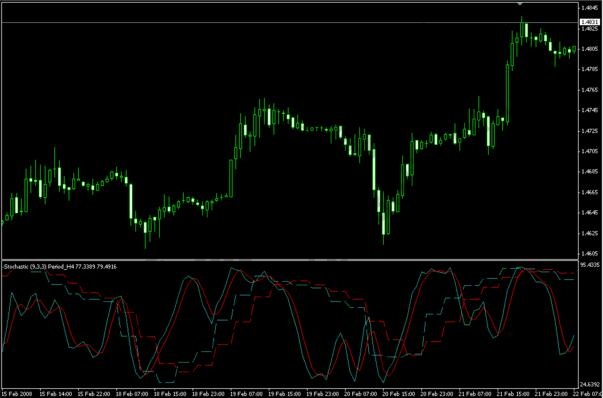
Task: Click the tall bullish candle on 21 Feb
Action: [507, 93]
